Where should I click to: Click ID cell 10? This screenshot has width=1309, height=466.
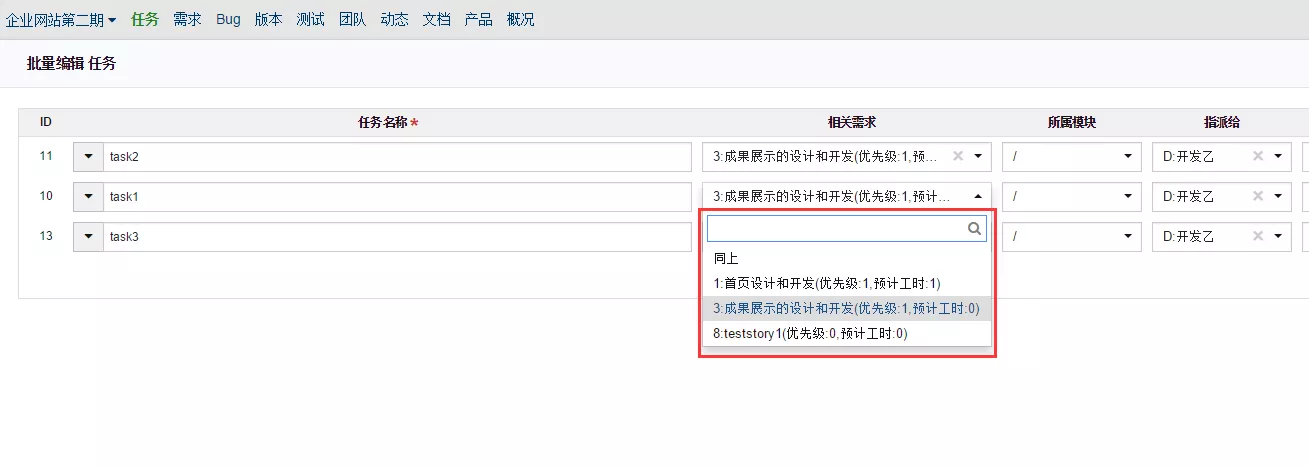coord(46,196)
